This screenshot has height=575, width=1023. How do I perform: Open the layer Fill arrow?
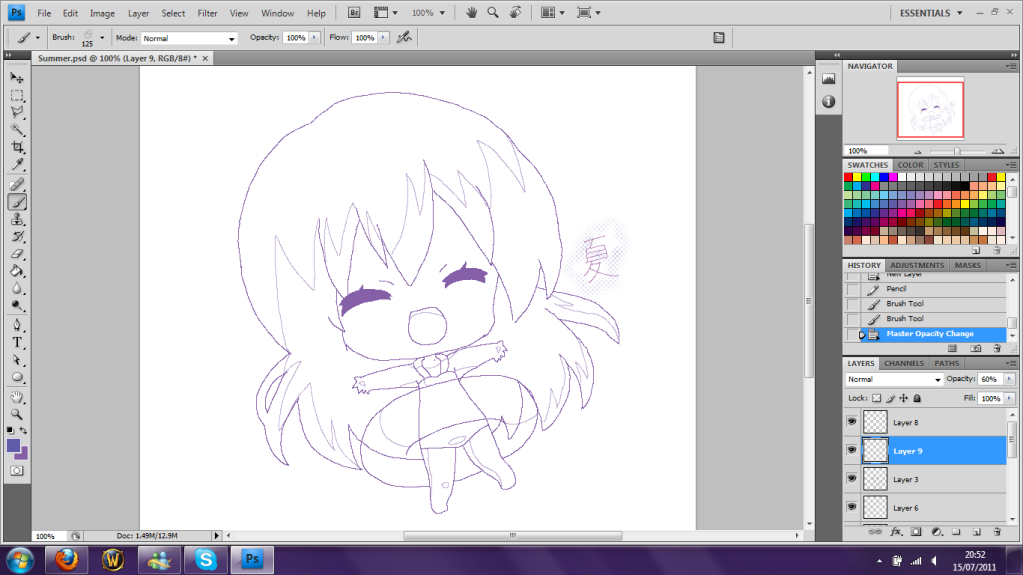[x=1009, y=398]
